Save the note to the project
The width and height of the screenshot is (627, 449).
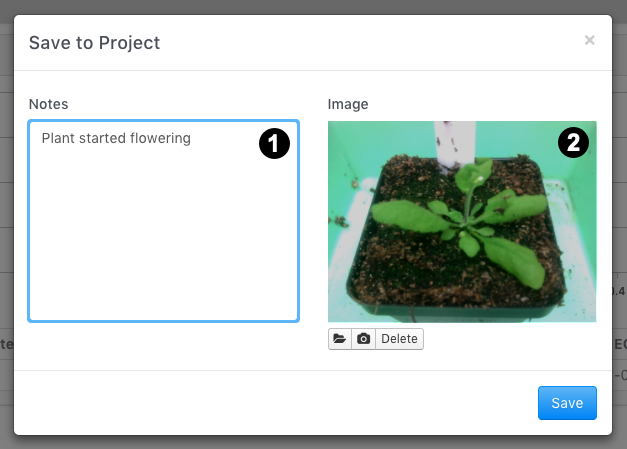(x=567, y=403)
